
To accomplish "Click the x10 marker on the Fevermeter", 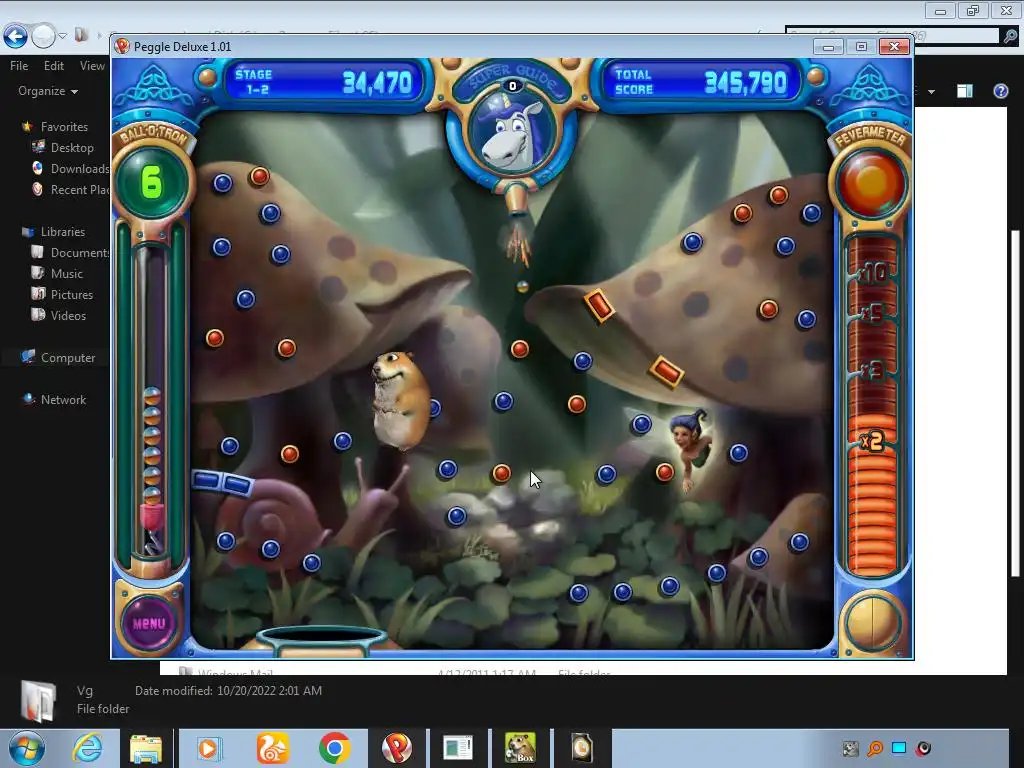I will coord(872,272).
